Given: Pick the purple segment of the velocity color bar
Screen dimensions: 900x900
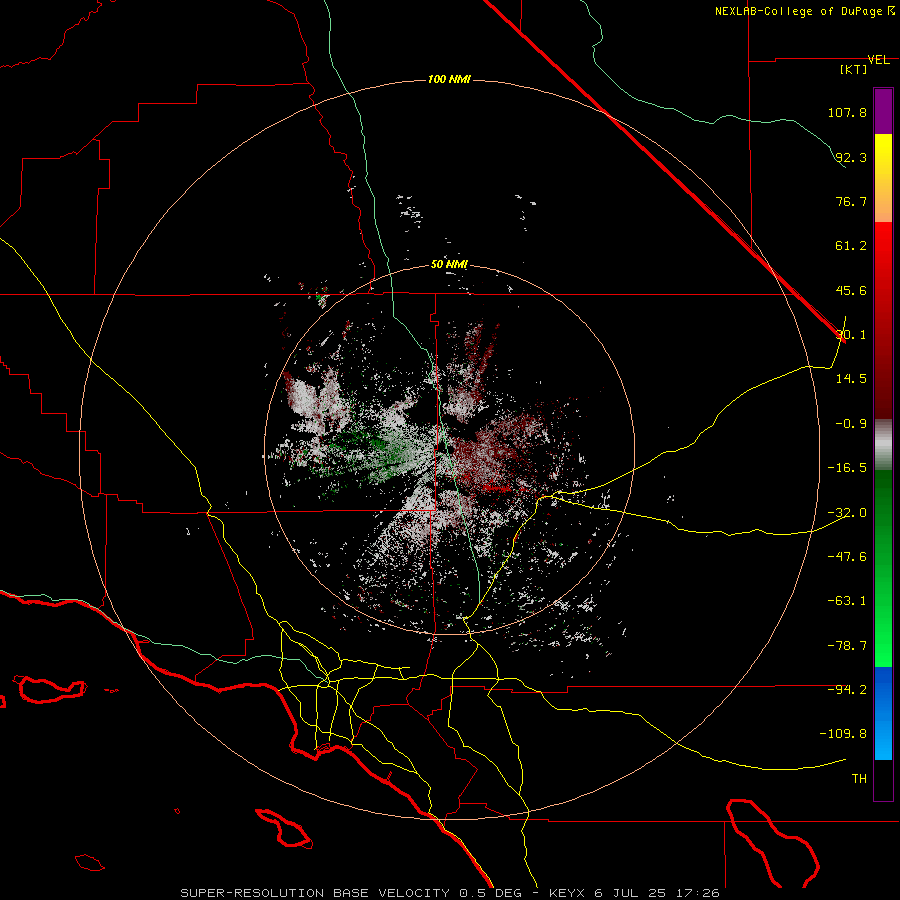Looking at the screenshot, I should click(x=883, y=111).
